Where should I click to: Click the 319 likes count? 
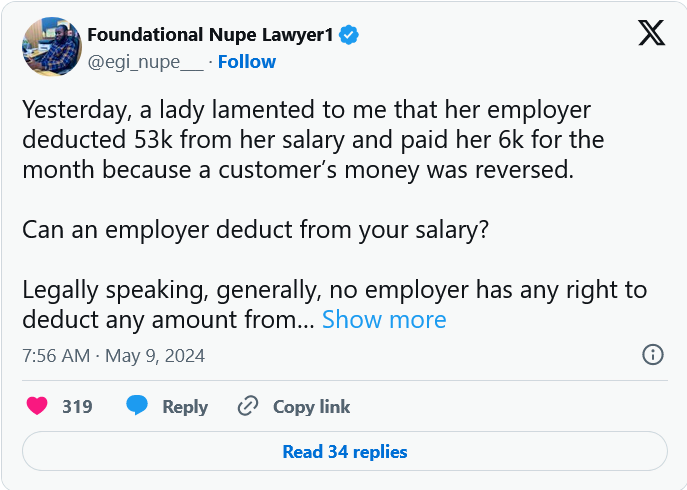pos(77,407)
